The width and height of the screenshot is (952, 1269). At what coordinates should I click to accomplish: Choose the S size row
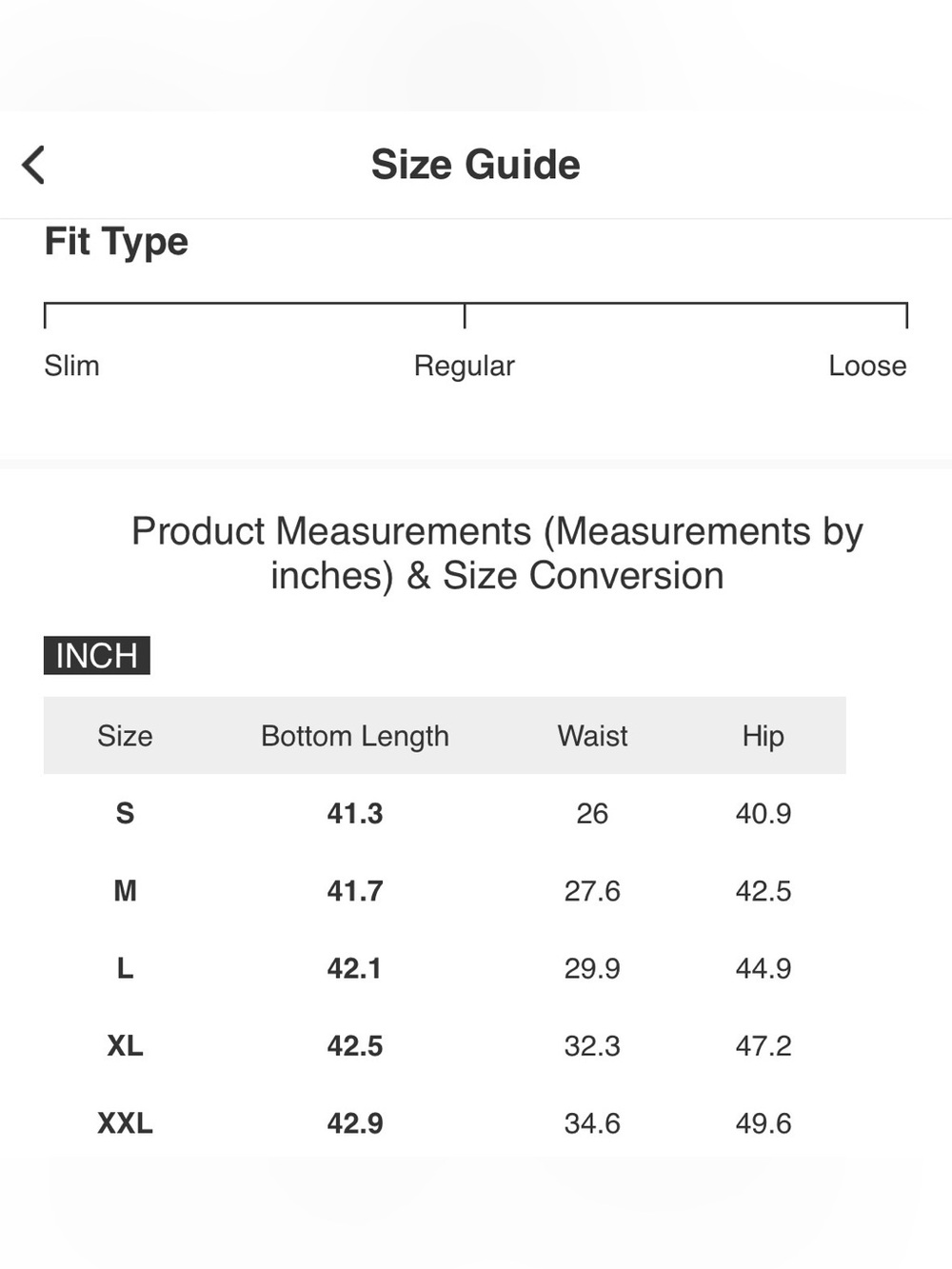coord(445,813)
